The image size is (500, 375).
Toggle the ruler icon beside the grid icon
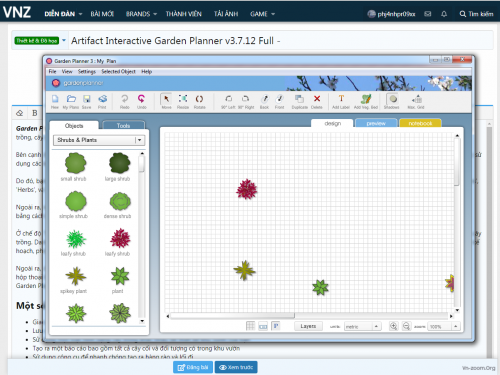[263, 326]
